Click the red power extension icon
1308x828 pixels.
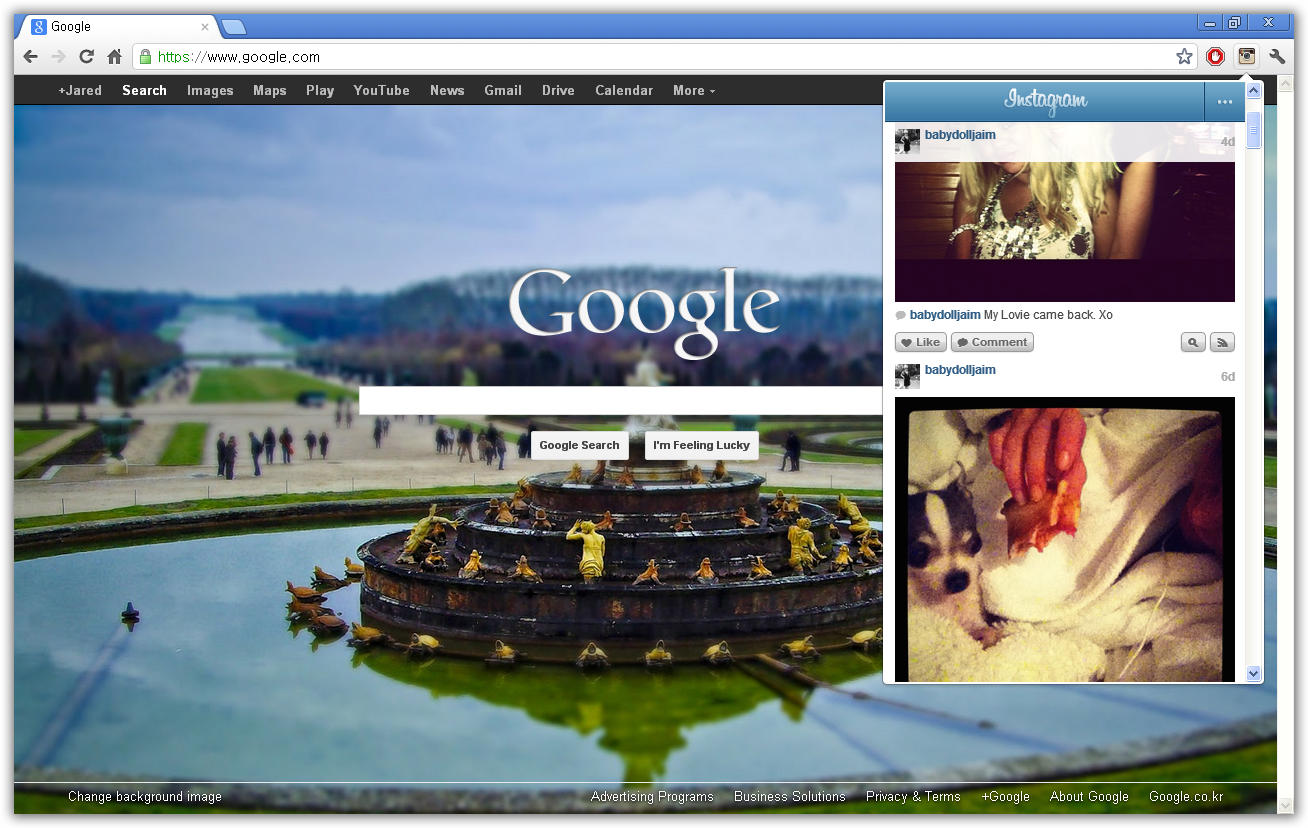(1215, 57)
